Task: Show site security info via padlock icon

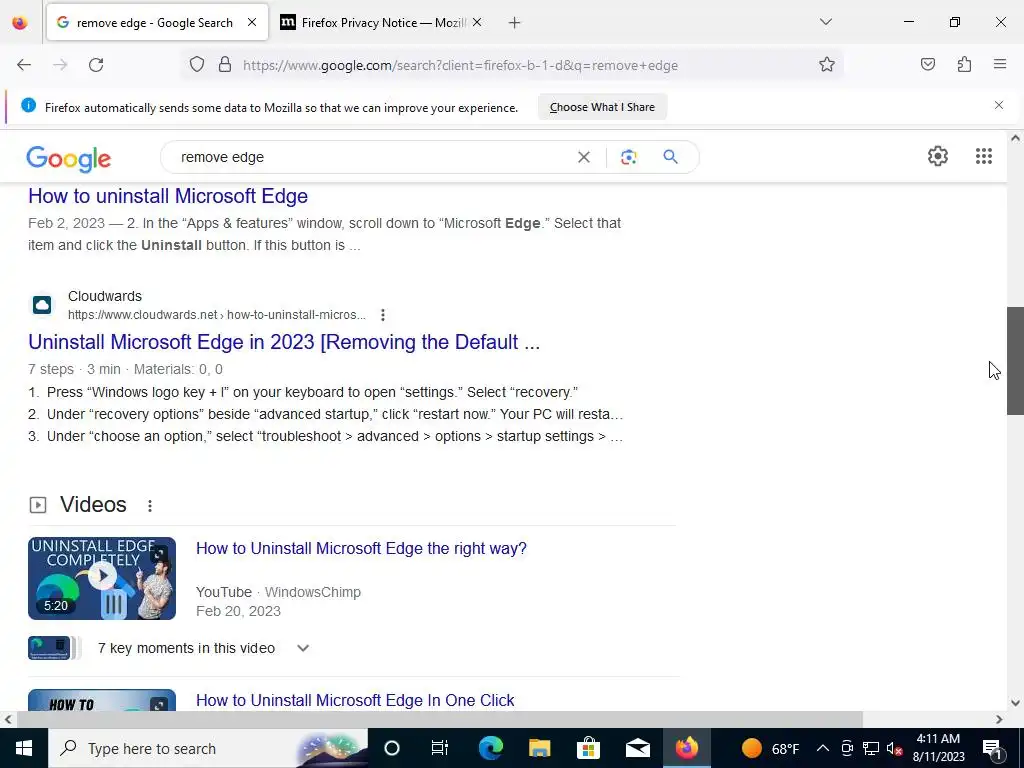Action: pos(225,65)
